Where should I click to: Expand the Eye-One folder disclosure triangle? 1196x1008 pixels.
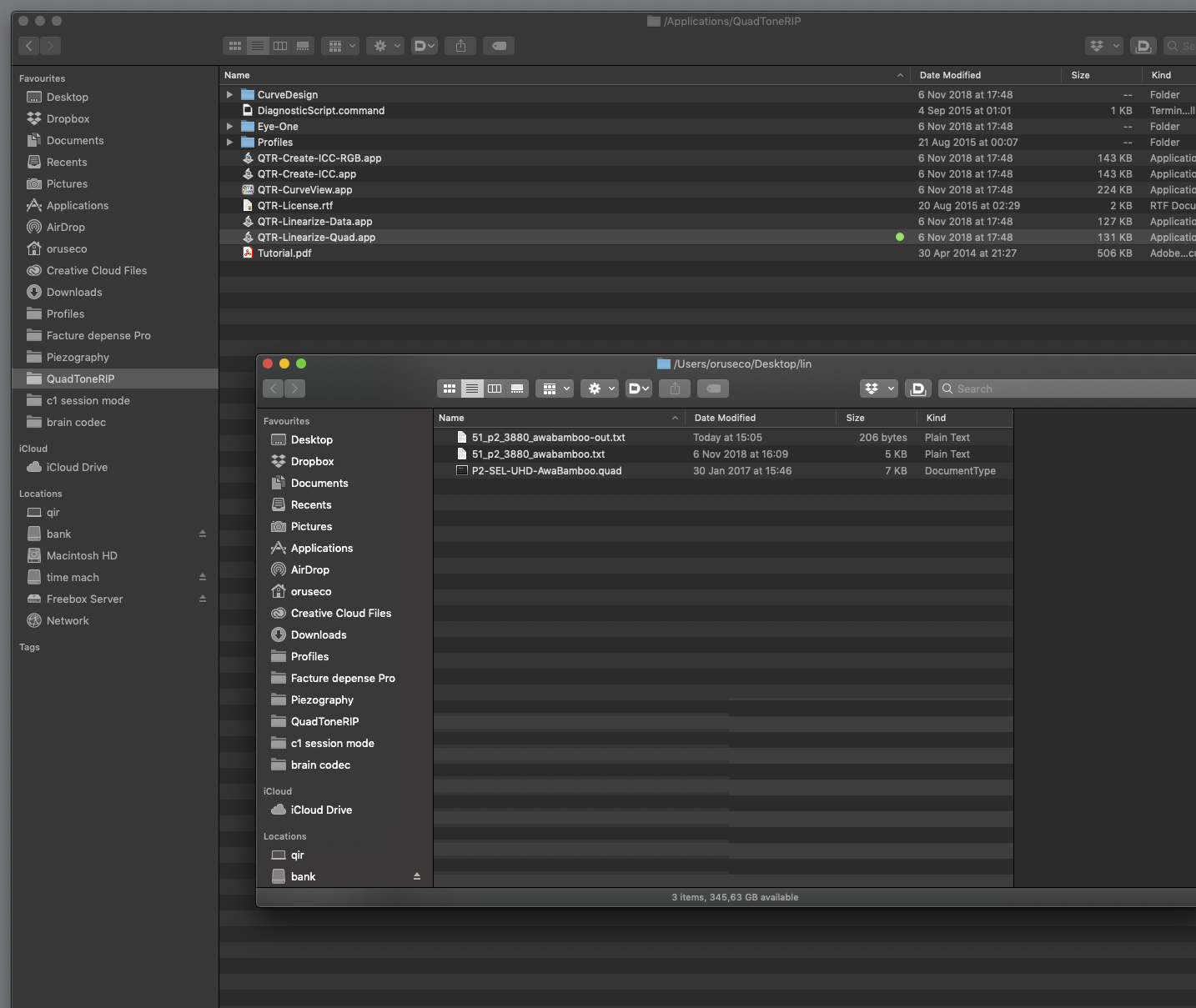coord(229,127)
